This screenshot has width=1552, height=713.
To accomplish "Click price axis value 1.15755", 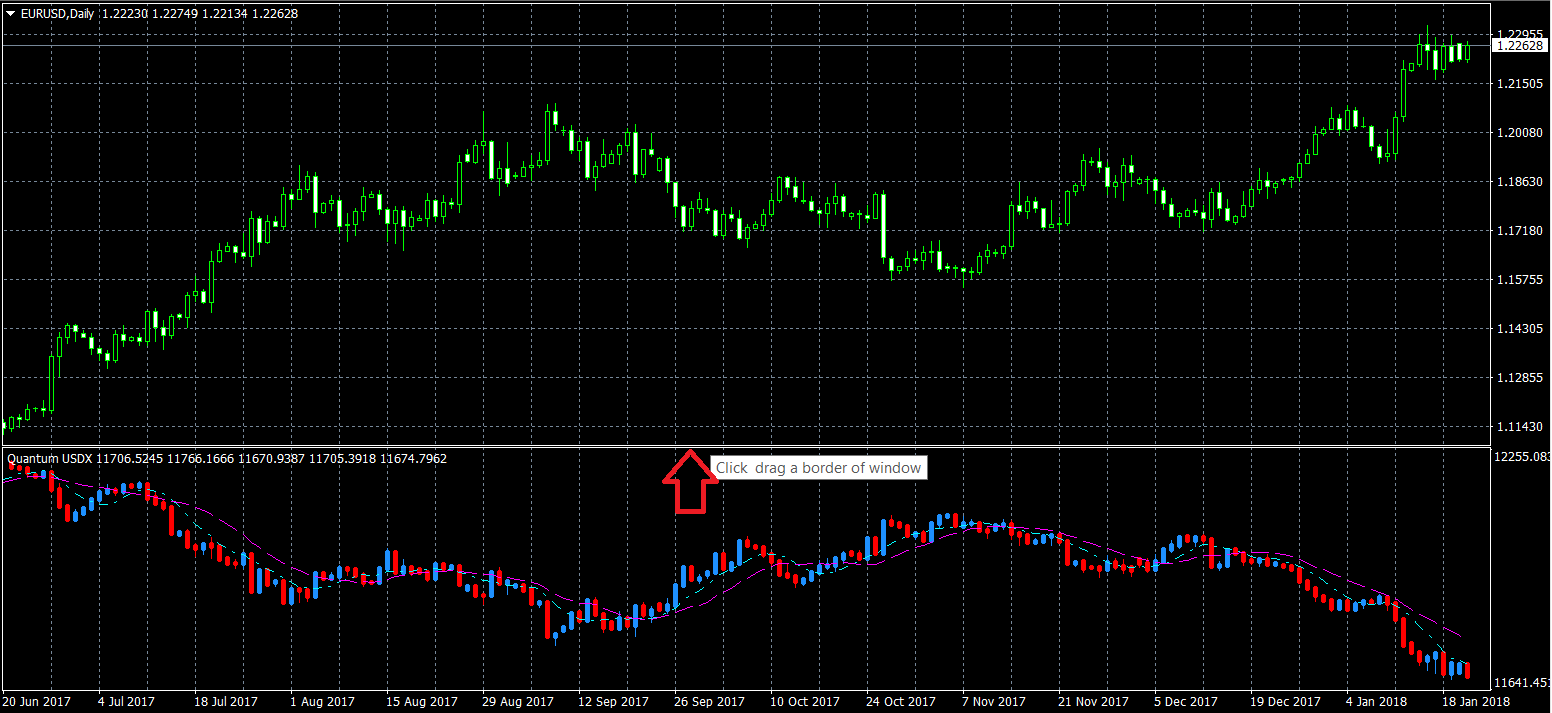I will pyautogui.click(x=1518, y=280).
